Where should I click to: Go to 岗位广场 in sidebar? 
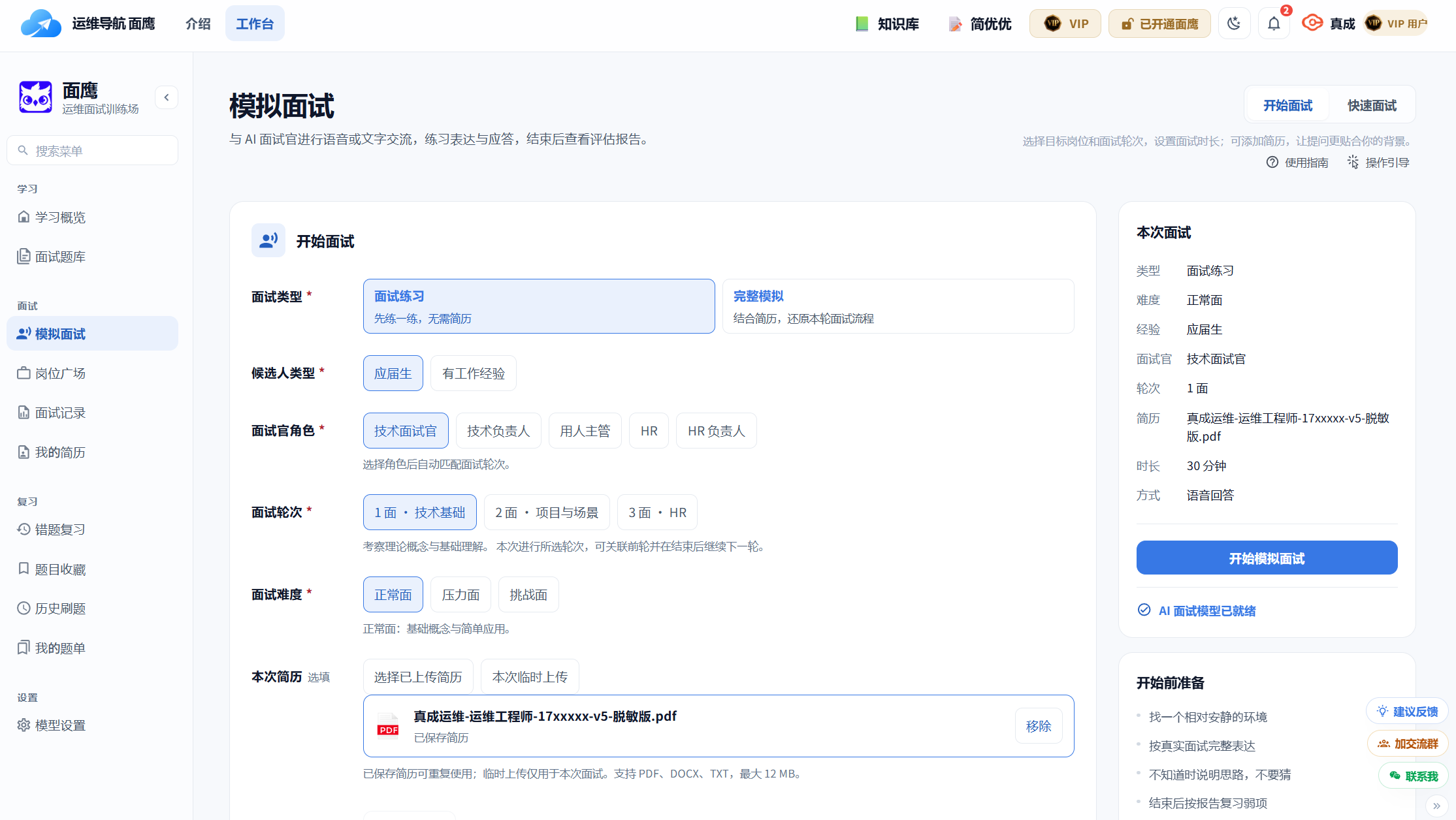click(92, 373)
